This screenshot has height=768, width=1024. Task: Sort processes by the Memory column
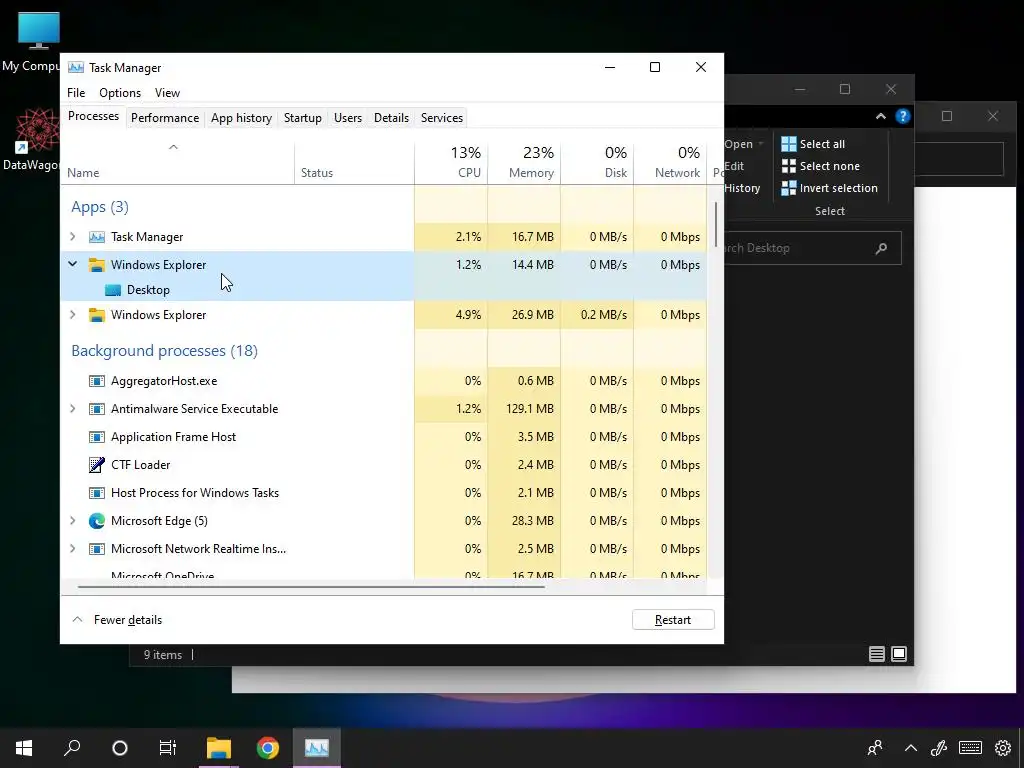(x=524, y=162)
